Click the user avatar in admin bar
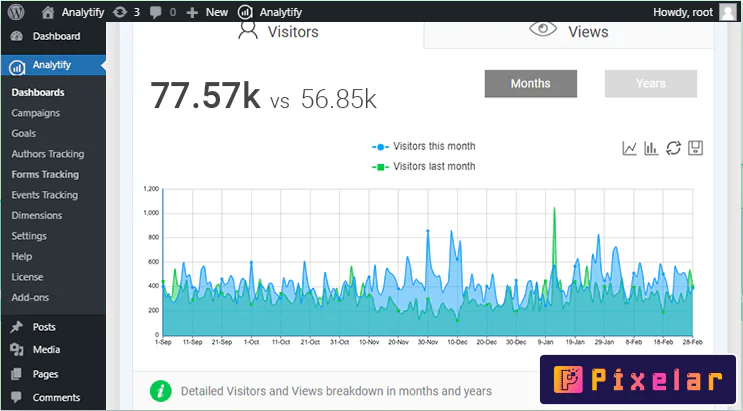743x411 pixels. [x=727, y=12]
